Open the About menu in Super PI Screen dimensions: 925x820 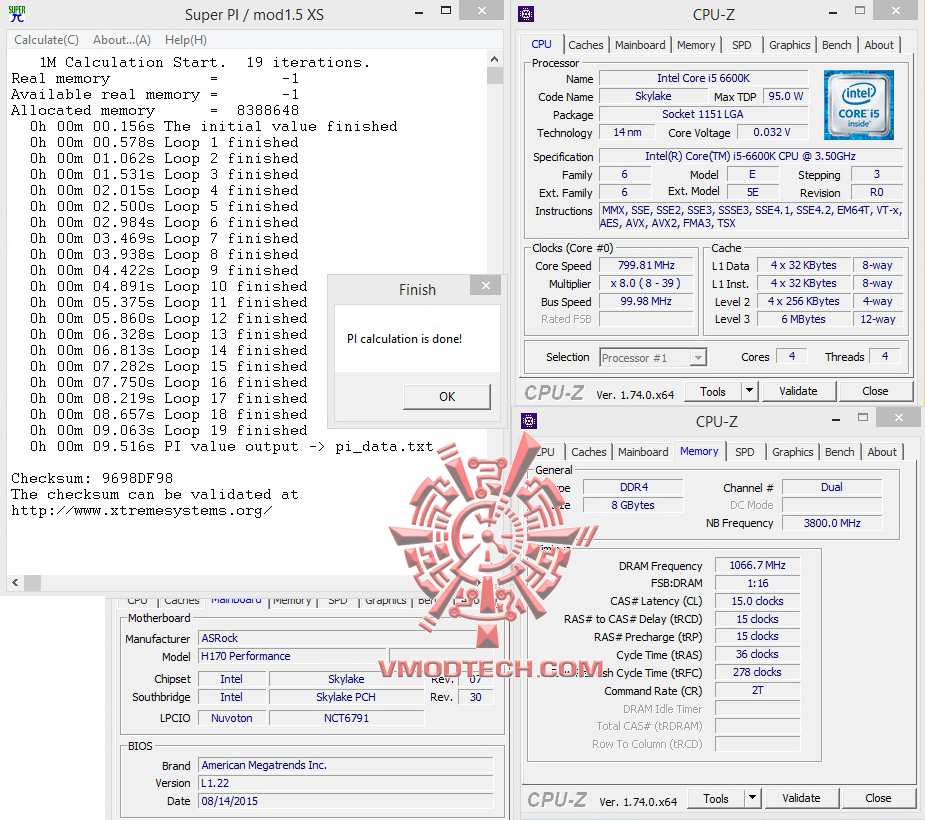tap(122, 40)
